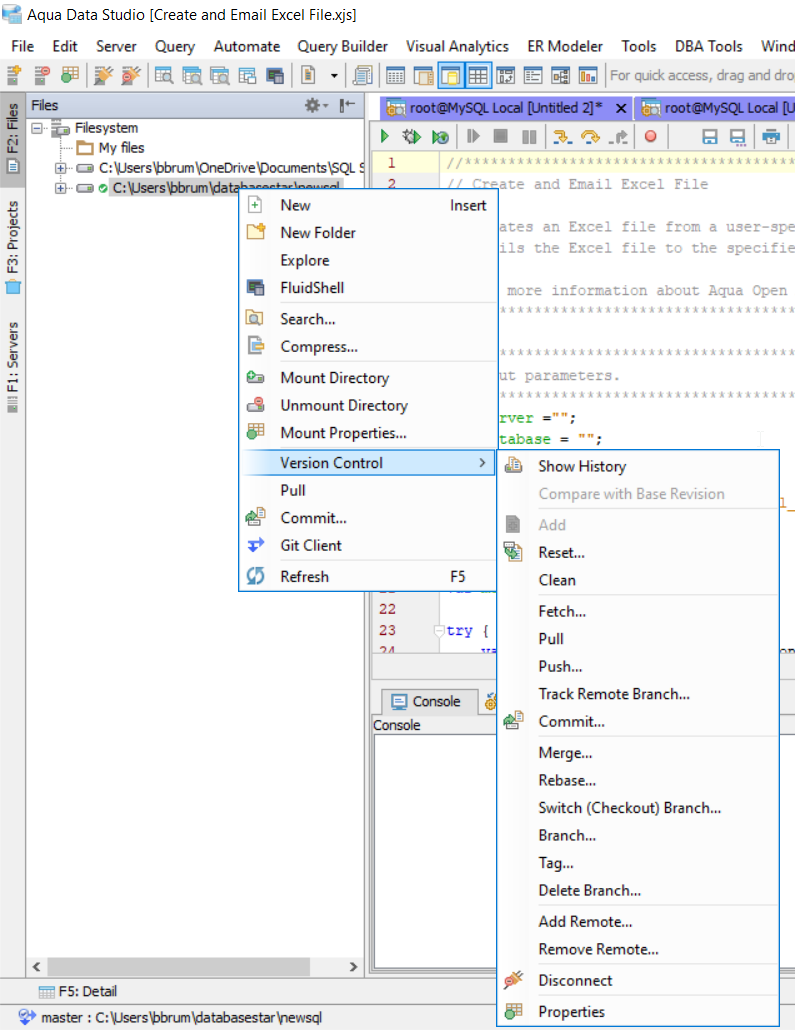The image size is (795, 1030).
Task: Choose Switch (Checkout) Branch from submenu
Action: coord(629,808)
